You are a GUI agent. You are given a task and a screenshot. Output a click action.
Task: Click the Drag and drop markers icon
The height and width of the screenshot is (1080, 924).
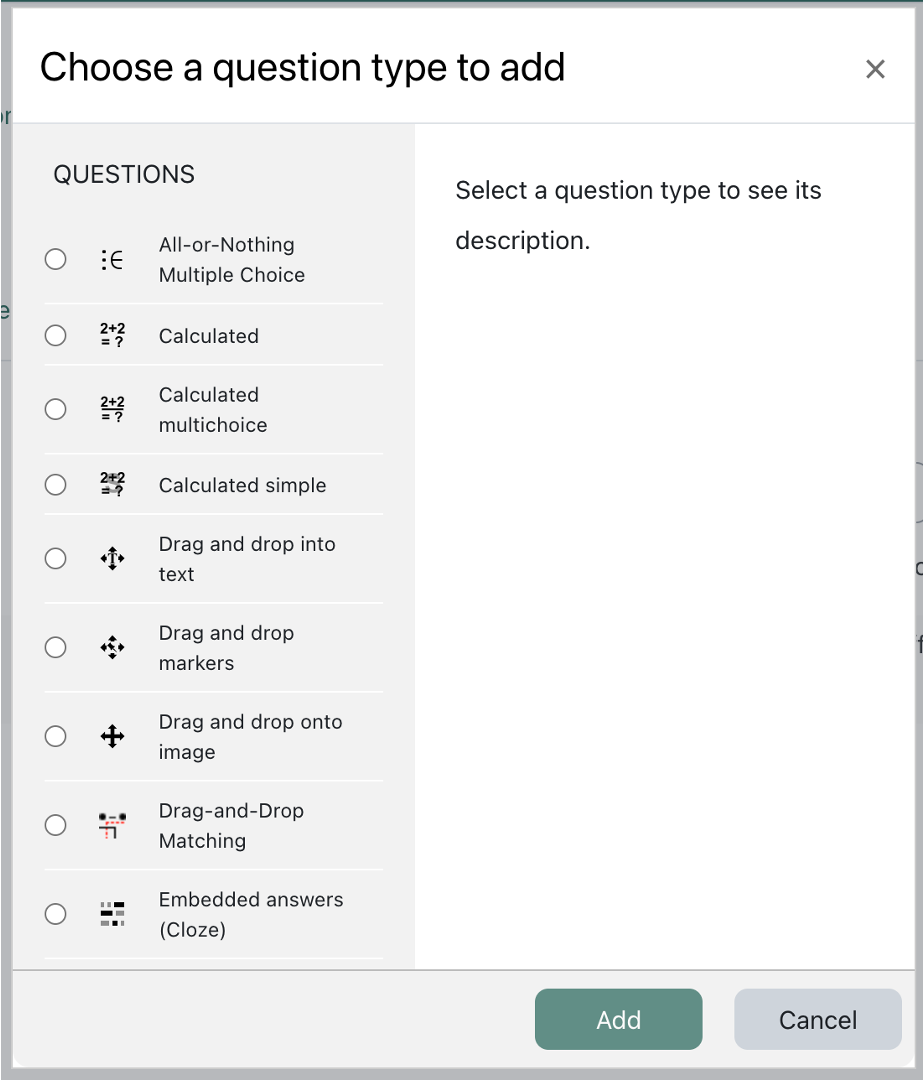(112, 647)
